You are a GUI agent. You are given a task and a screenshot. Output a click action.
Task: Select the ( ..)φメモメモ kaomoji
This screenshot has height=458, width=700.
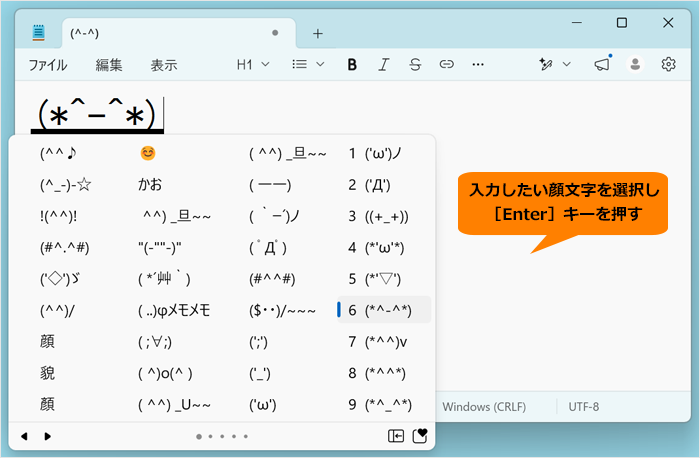pyautogui.click(x=174, y=310)
